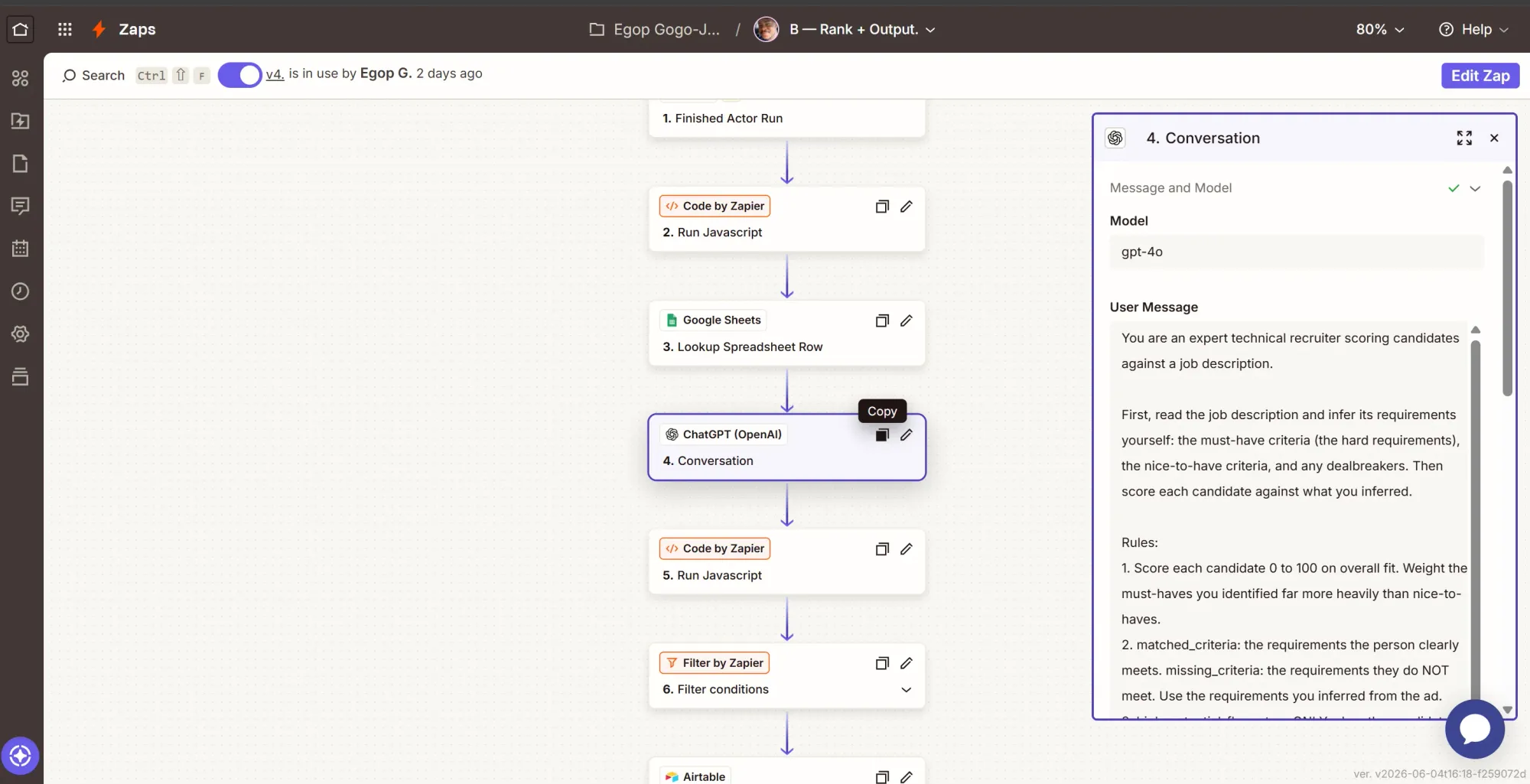Copy the ChatGPT Conversation step
Viewport: 1530px width, 784px height.
tap(882, 434)
